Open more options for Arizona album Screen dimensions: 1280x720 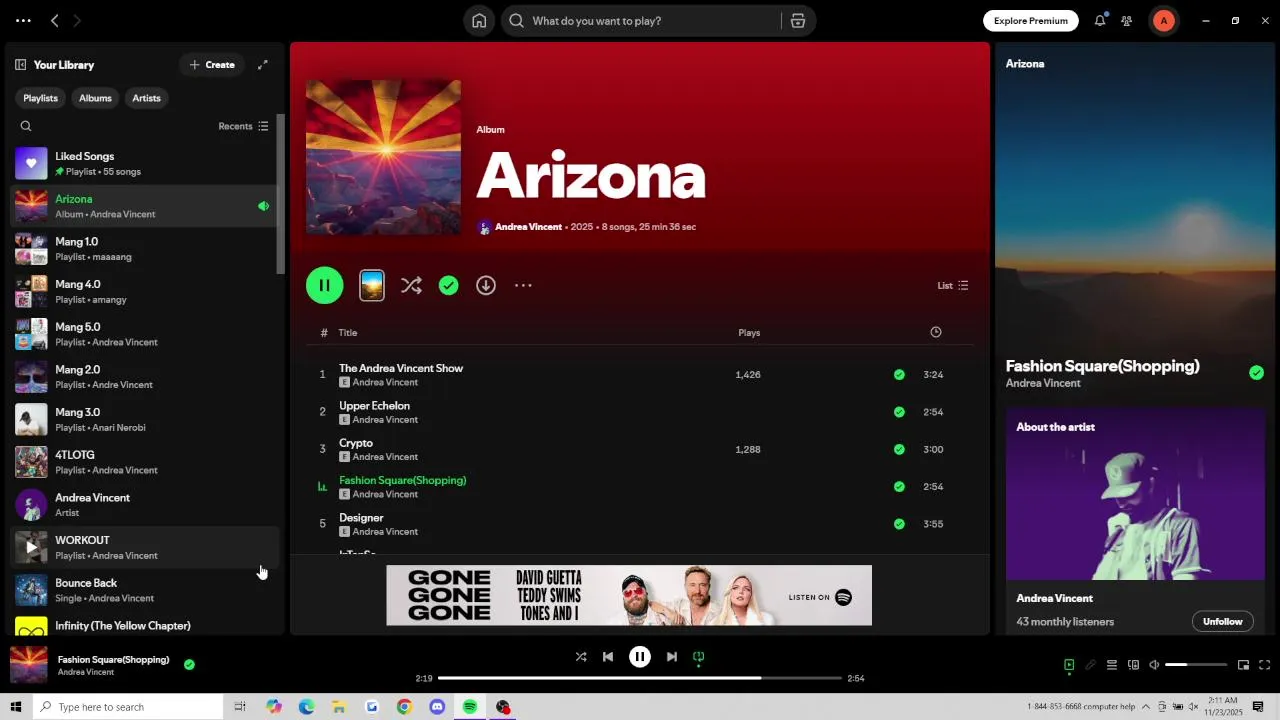coord(523,285)
